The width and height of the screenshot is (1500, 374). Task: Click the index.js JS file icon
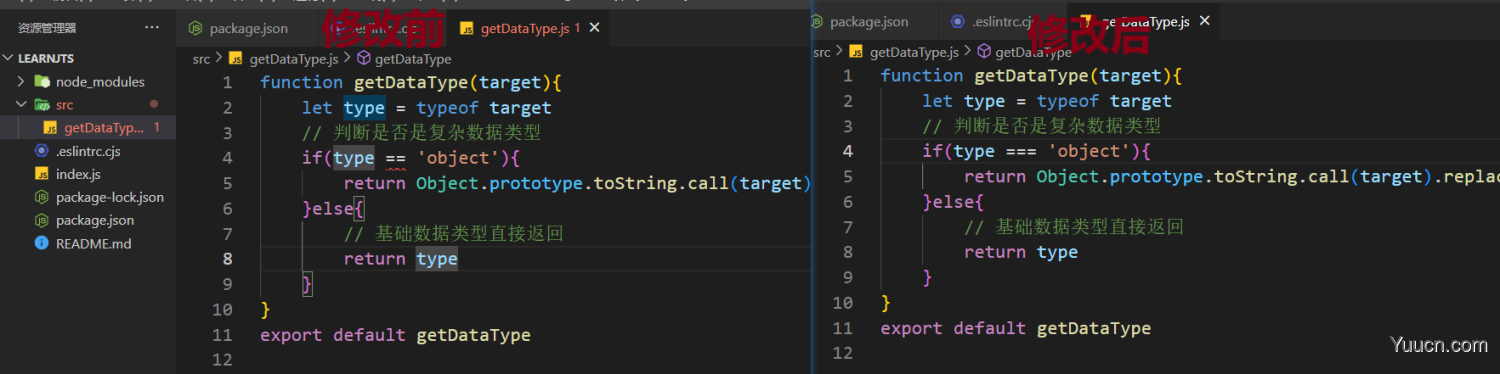[x=42, y=174]
